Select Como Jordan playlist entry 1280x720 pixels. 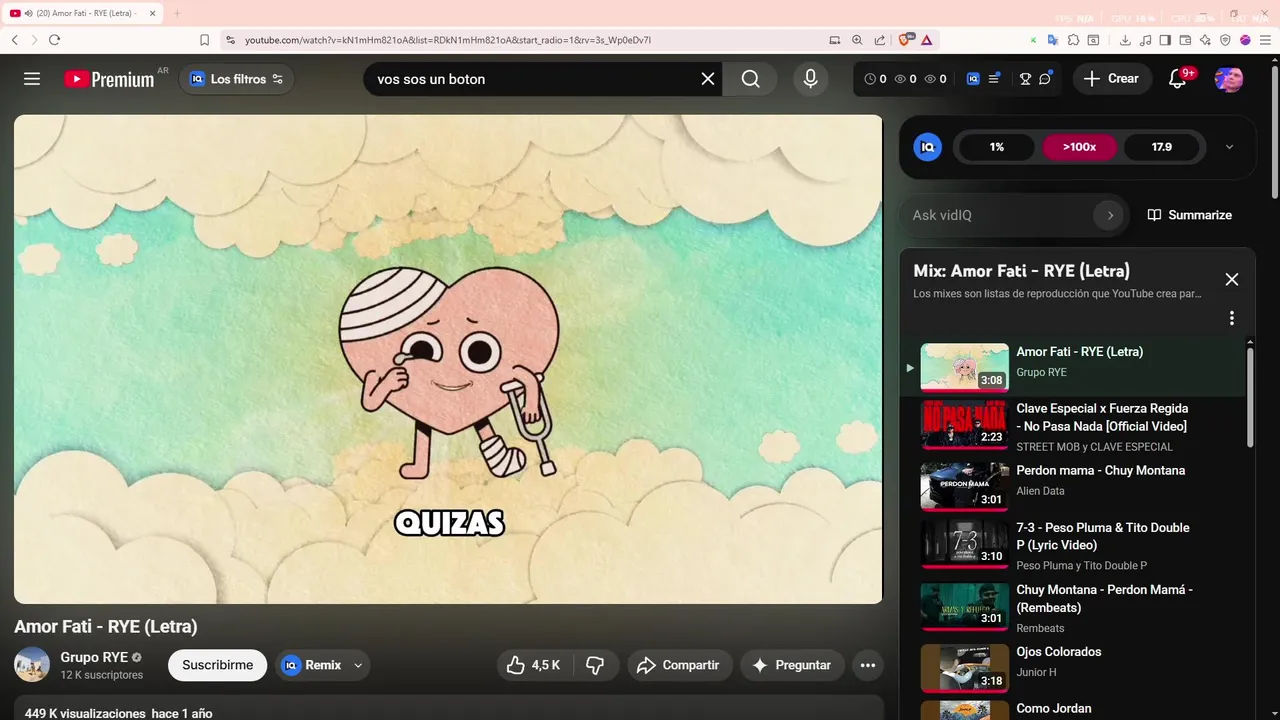click(x=1075, y=709)
